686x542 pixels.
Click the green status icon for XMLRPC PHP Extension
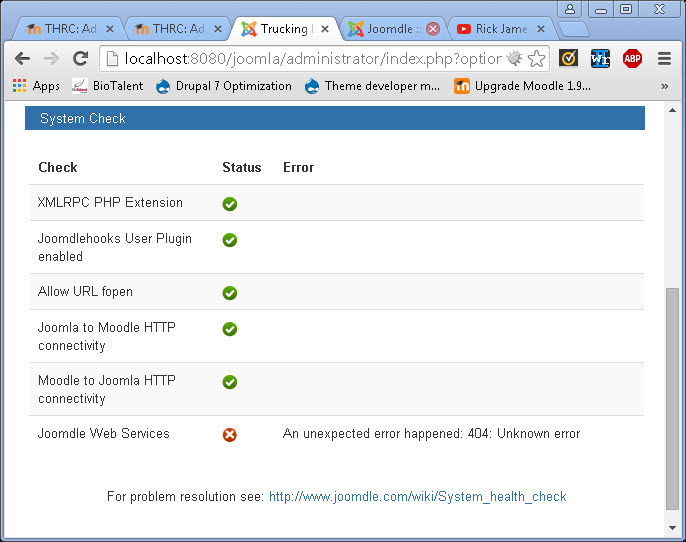(230, 204)
